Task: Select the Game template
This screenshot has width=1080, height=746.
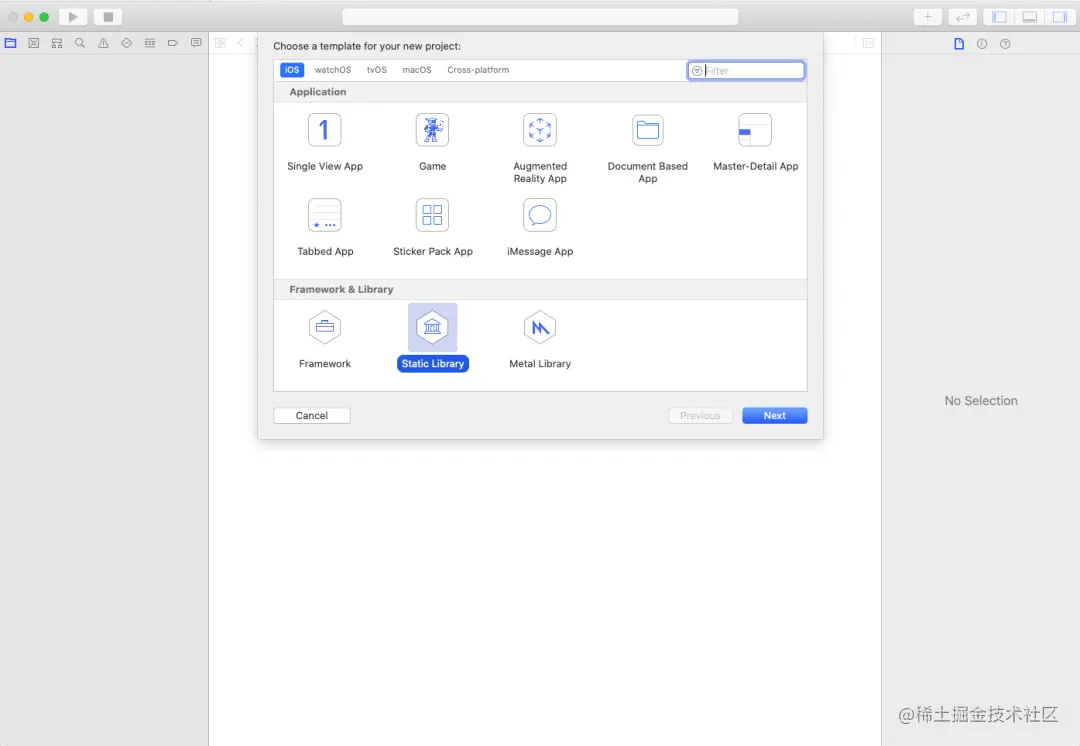Action: 433,142
